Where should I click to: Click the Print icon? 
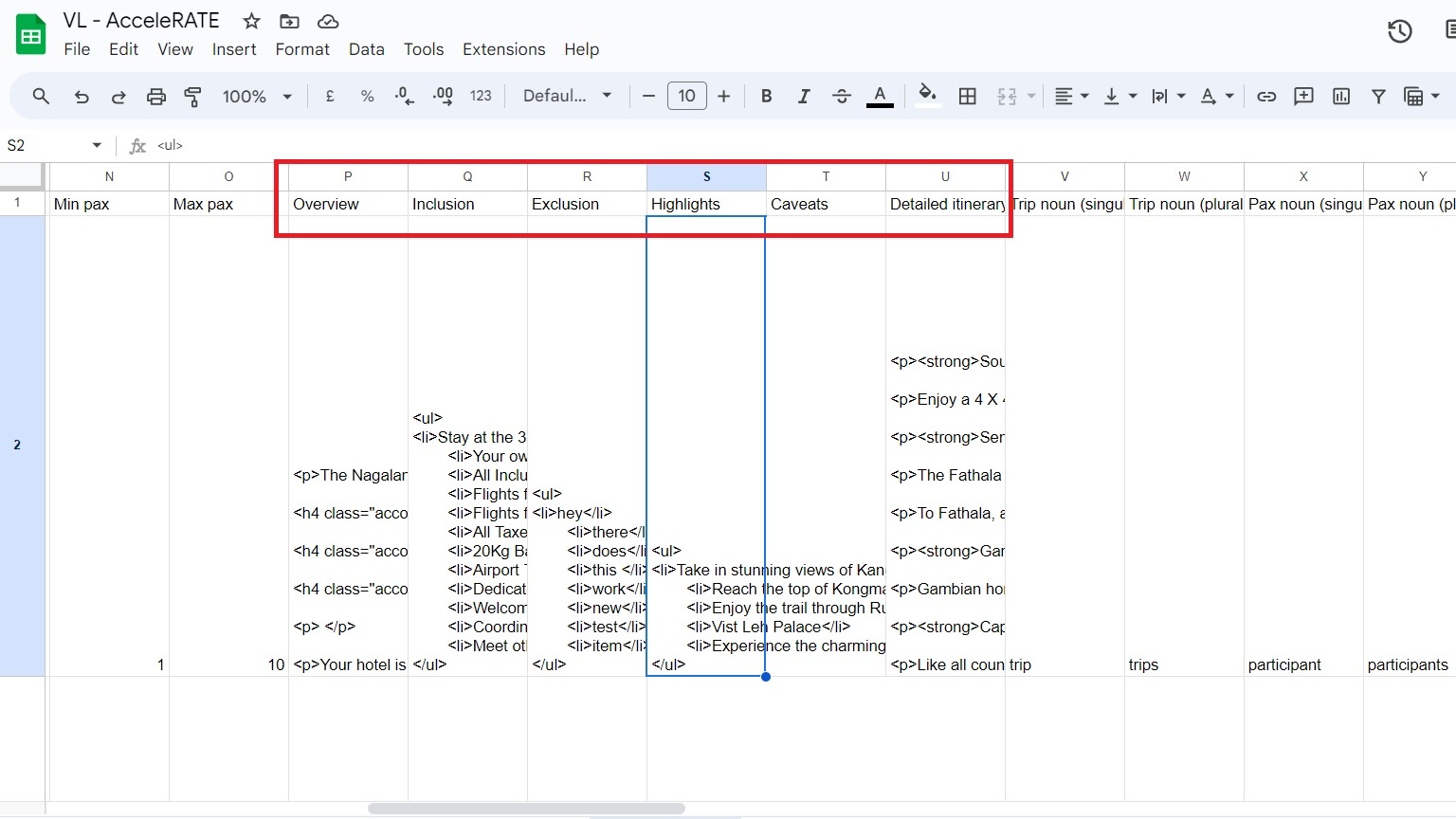pyautogui.click(x=155, y=97)
